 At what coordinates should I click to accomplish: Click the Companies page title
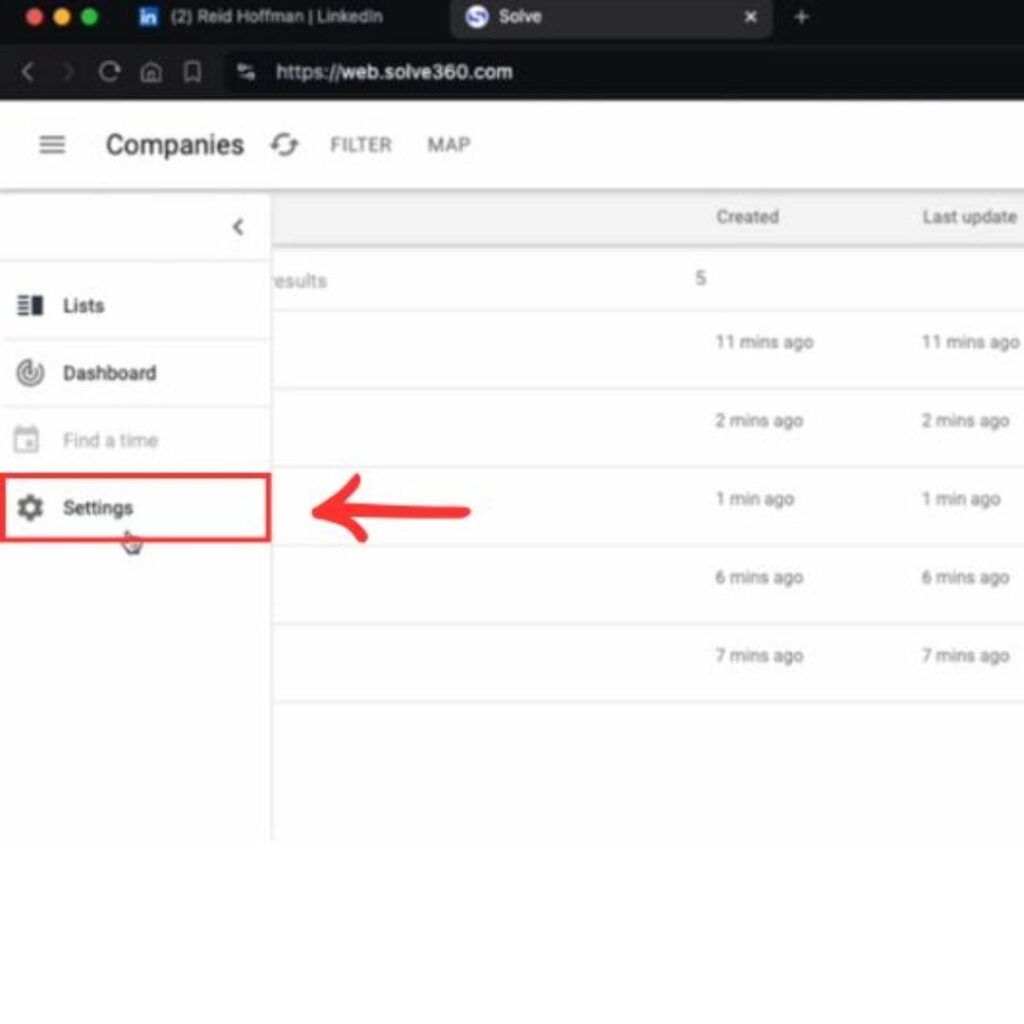(175, 145)
